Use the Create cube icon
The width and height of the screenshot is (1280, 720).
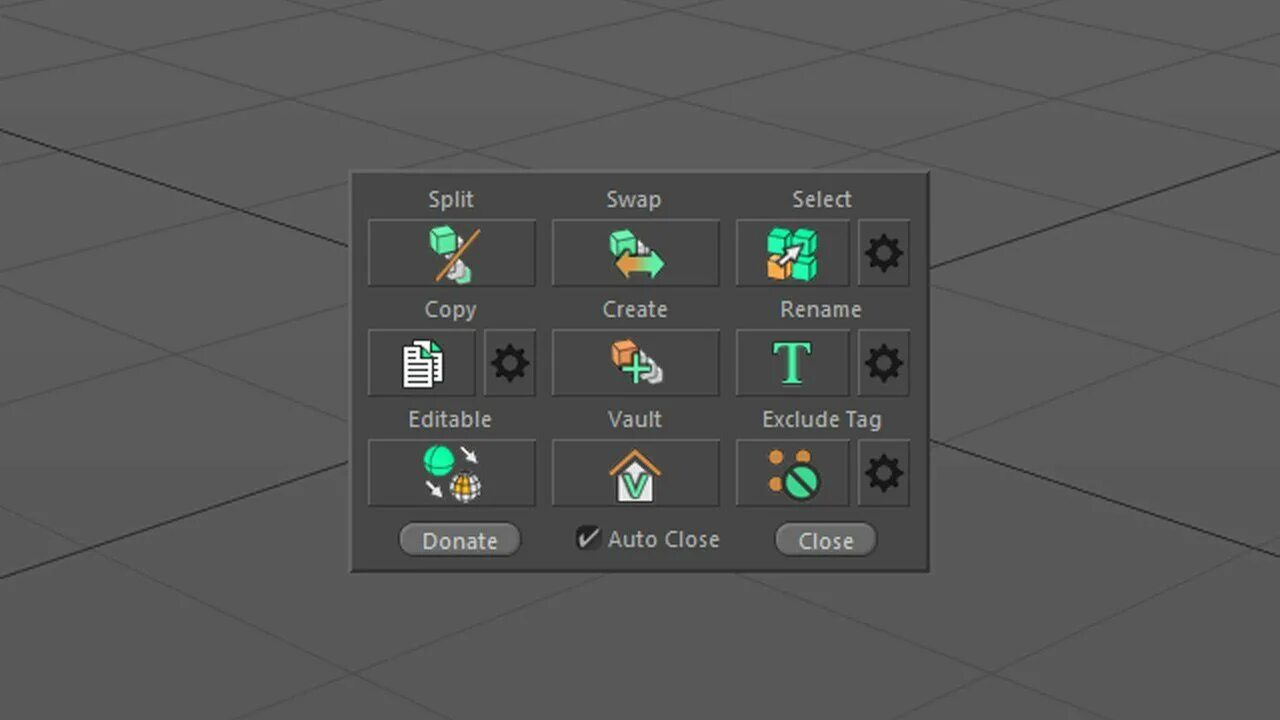[x=635, y=363]
